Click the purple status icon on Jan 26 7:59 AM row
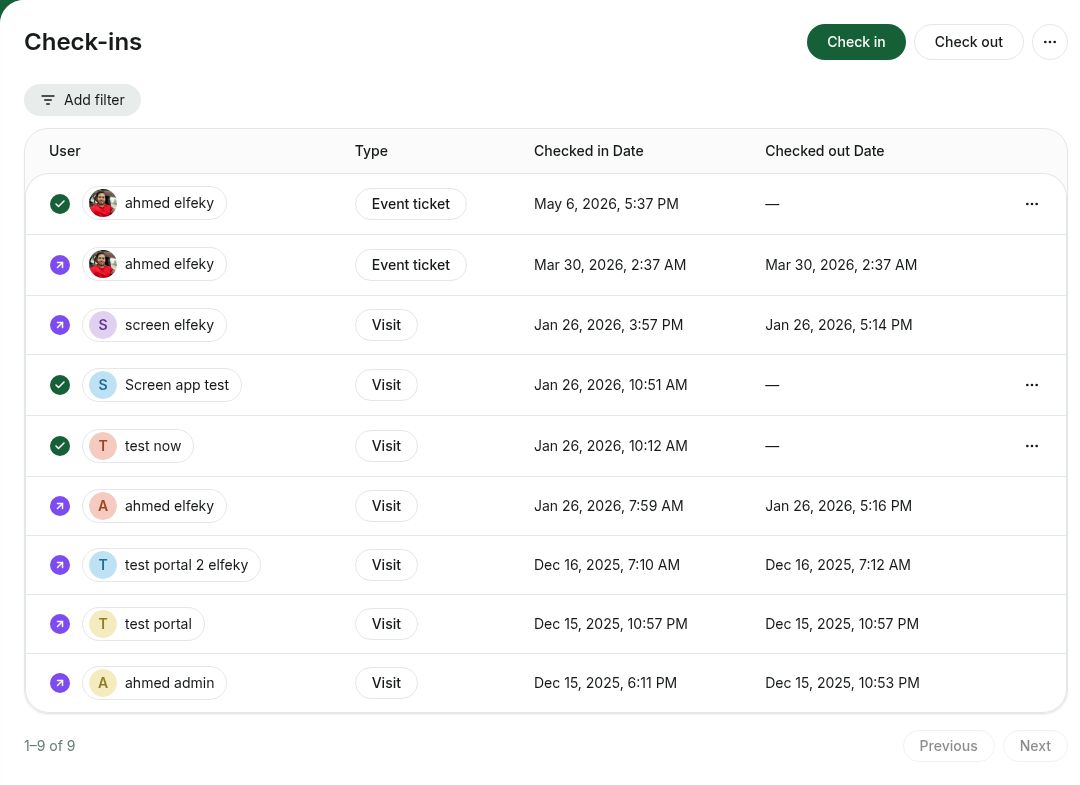This screenshot has width=1080, height=785. tap(60, 506)
